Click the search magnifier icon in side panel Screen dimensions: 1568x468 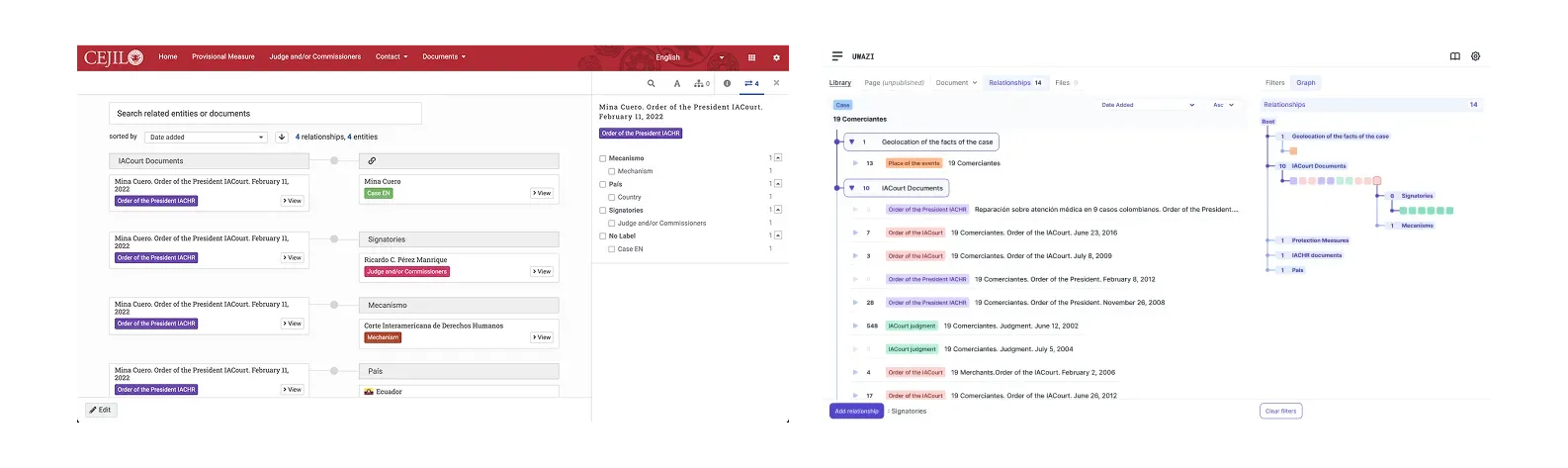tap(651, 83)
